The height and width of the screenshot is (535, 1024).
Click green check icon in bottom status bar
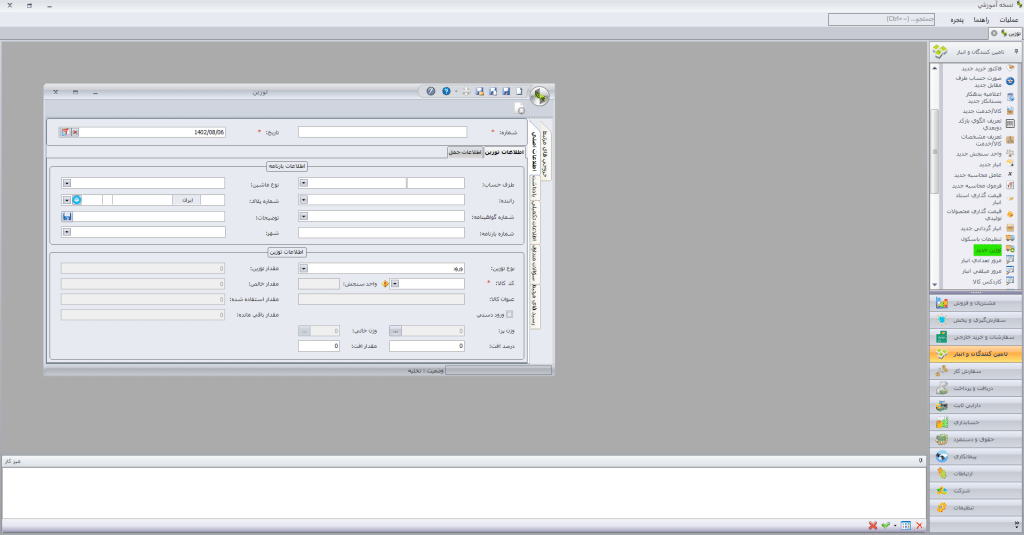click(x=886, y=525)
